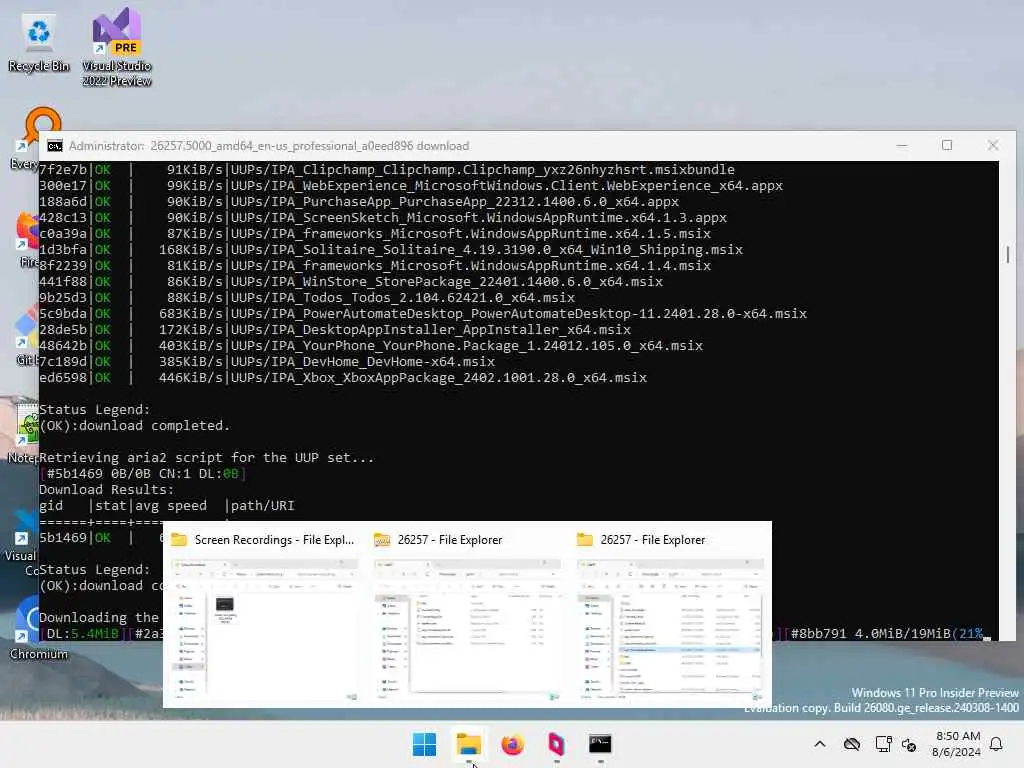This screenshot has width=1024, height=768.
Task: Click the DevHome-x64.msix download line
Action: (267, 362)
